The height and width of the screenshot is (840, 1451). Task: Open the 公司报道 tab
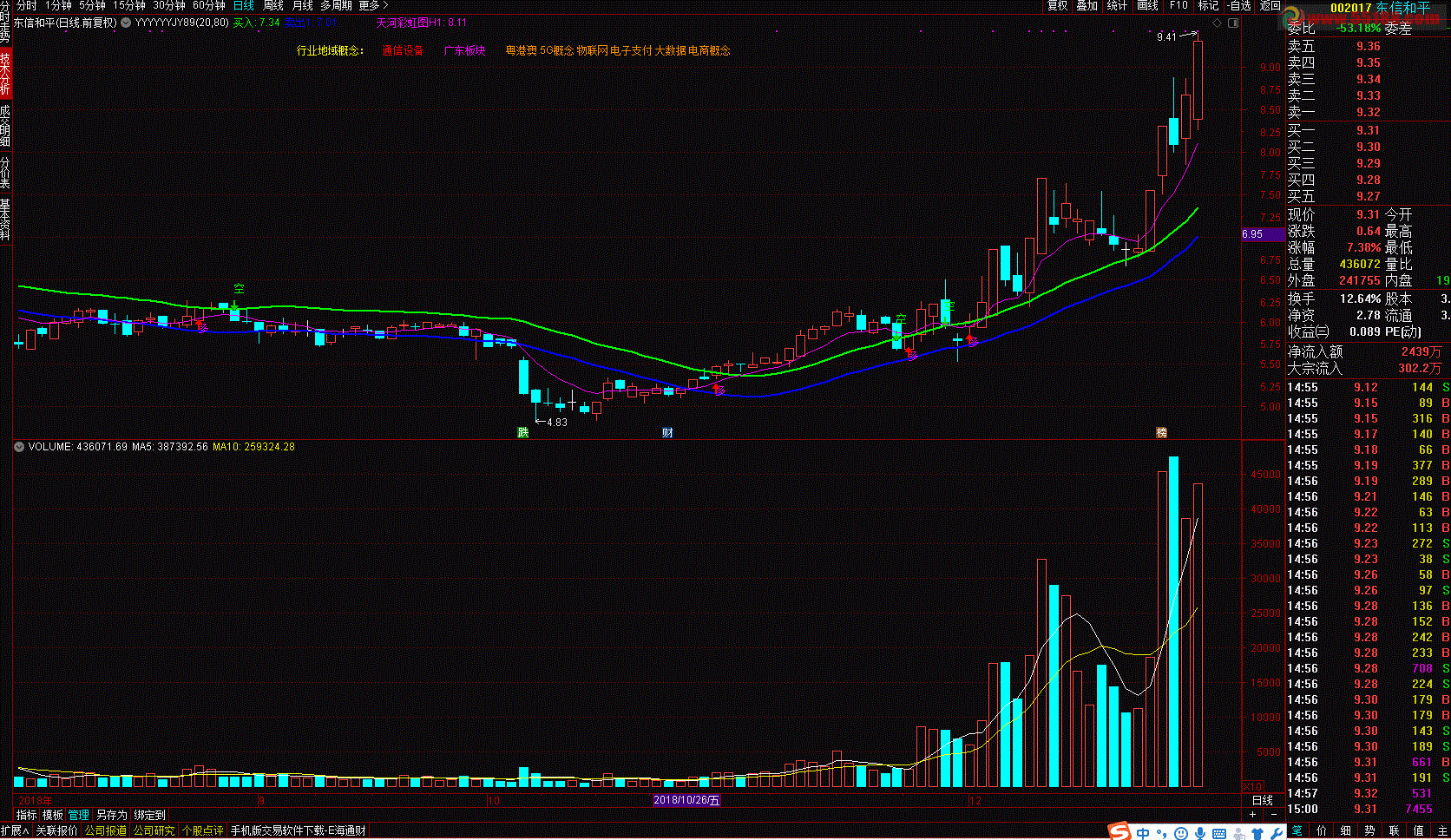(x=106, y=830)
